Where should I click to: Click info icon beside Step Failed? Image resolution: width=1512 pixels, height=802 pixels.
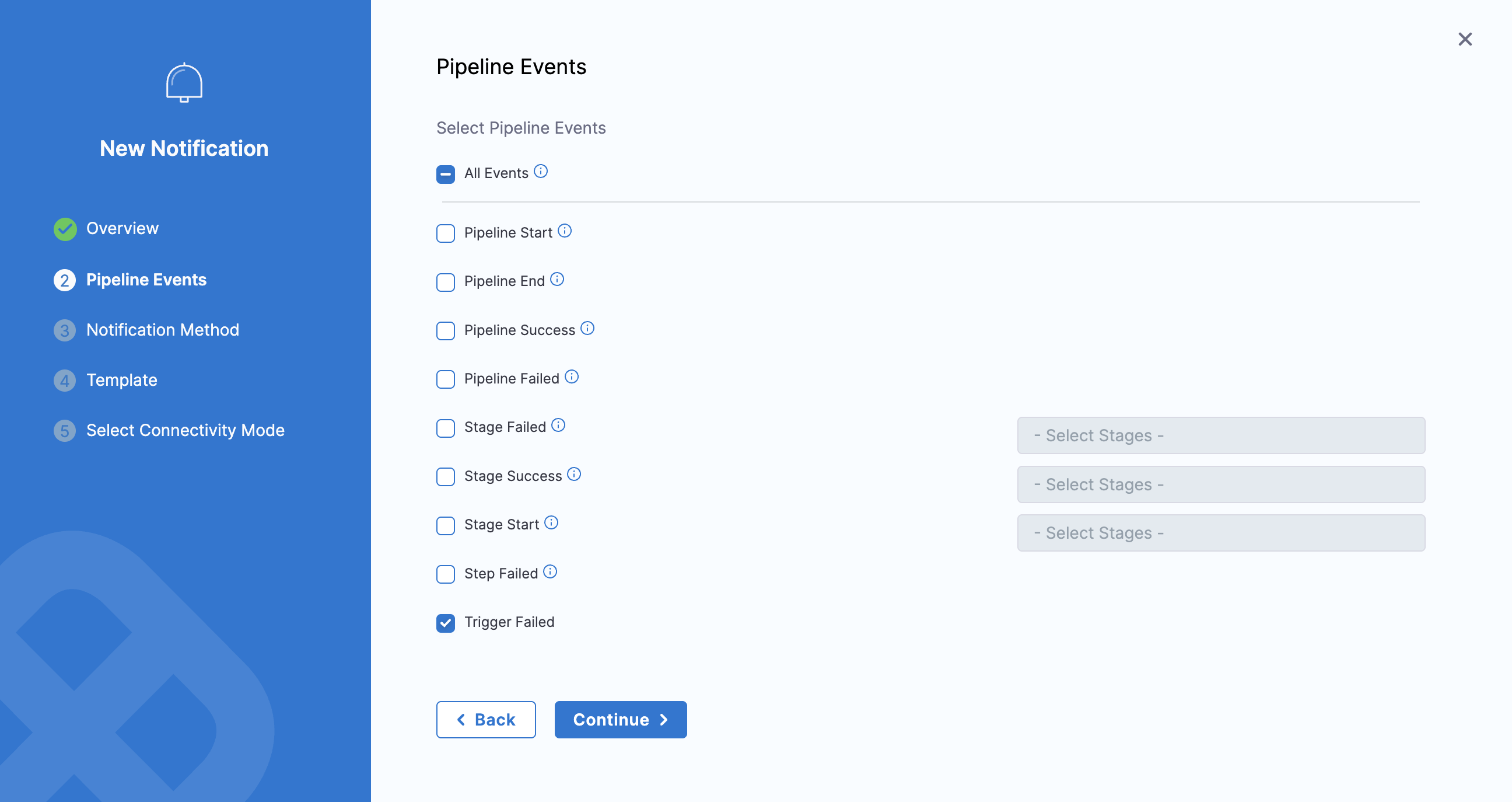tap(550, 571)
